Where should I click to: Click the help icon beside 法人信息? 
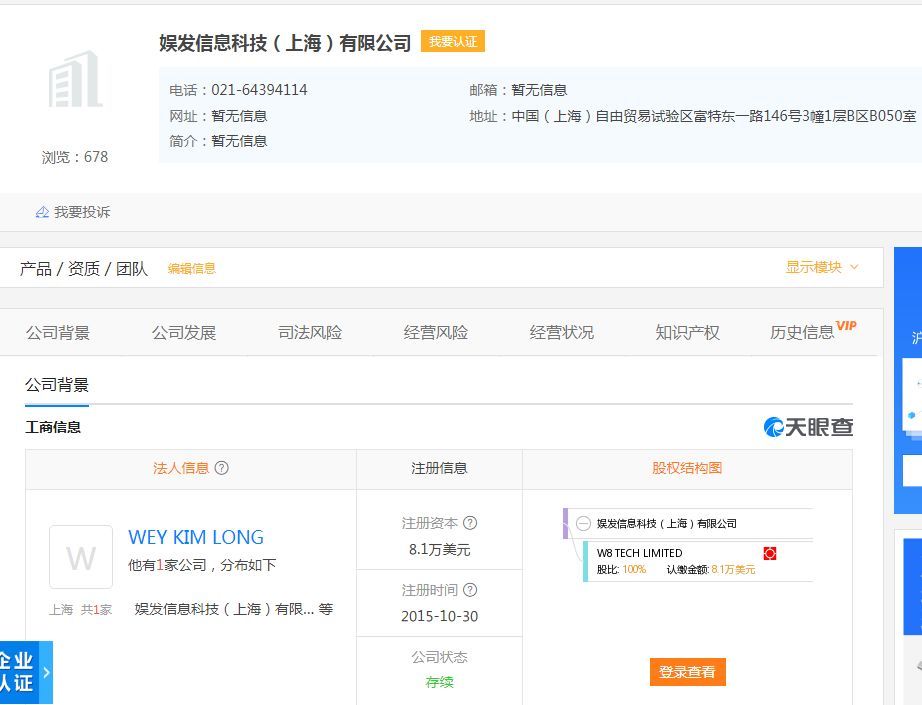point(222,468)
